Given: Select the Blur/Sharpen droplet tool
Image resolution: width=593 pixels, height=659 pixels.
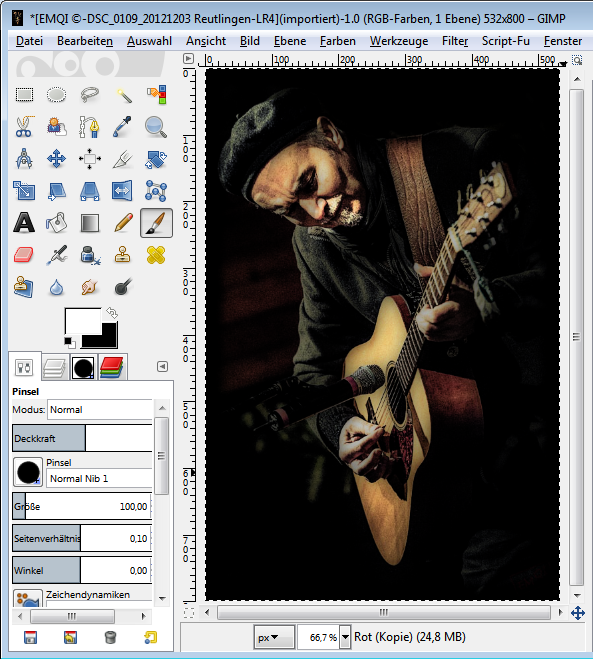Looking at the screenshot, I should [x=56, y=287].
